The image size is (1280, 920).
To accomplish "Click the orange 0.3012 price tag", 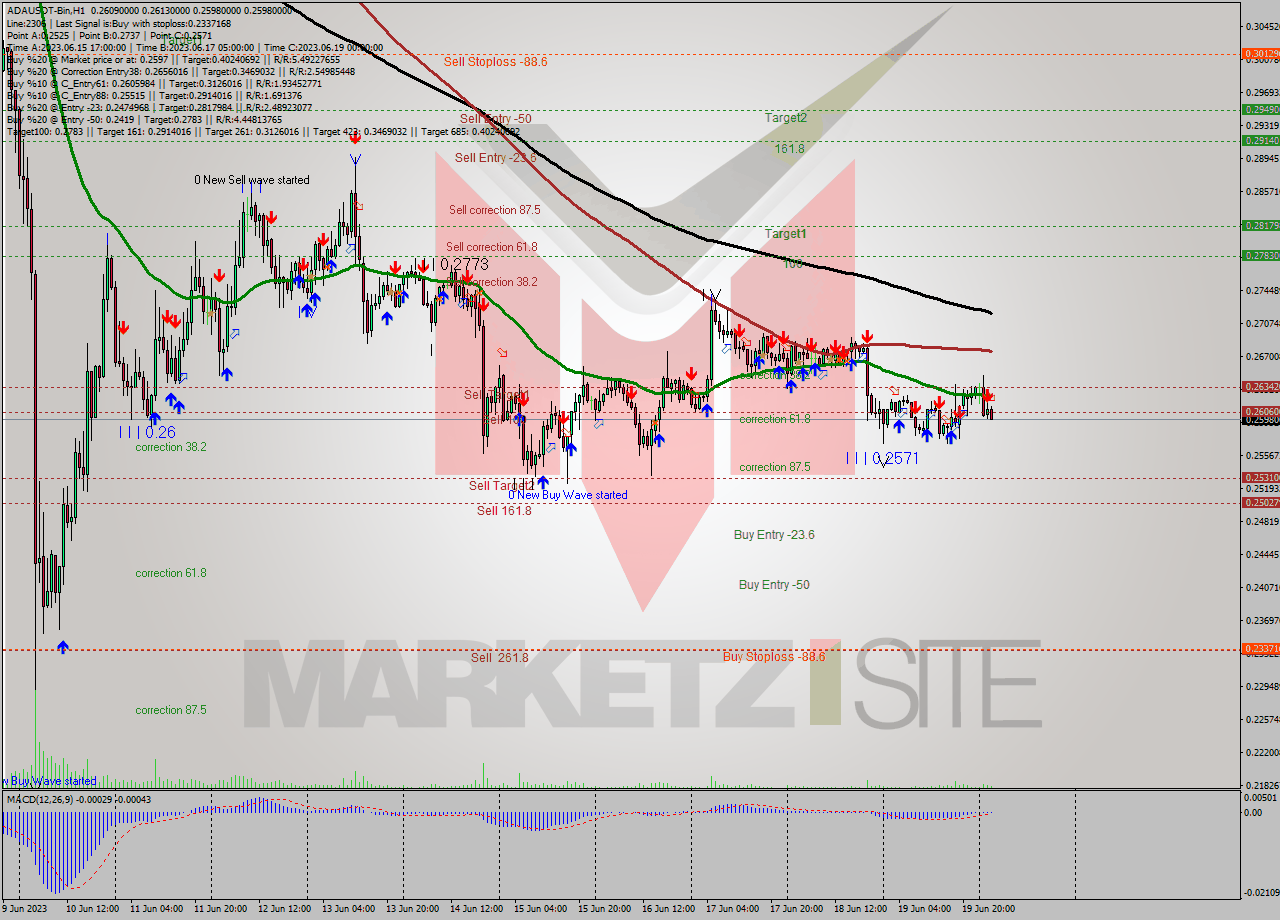I will [1260, 53].
